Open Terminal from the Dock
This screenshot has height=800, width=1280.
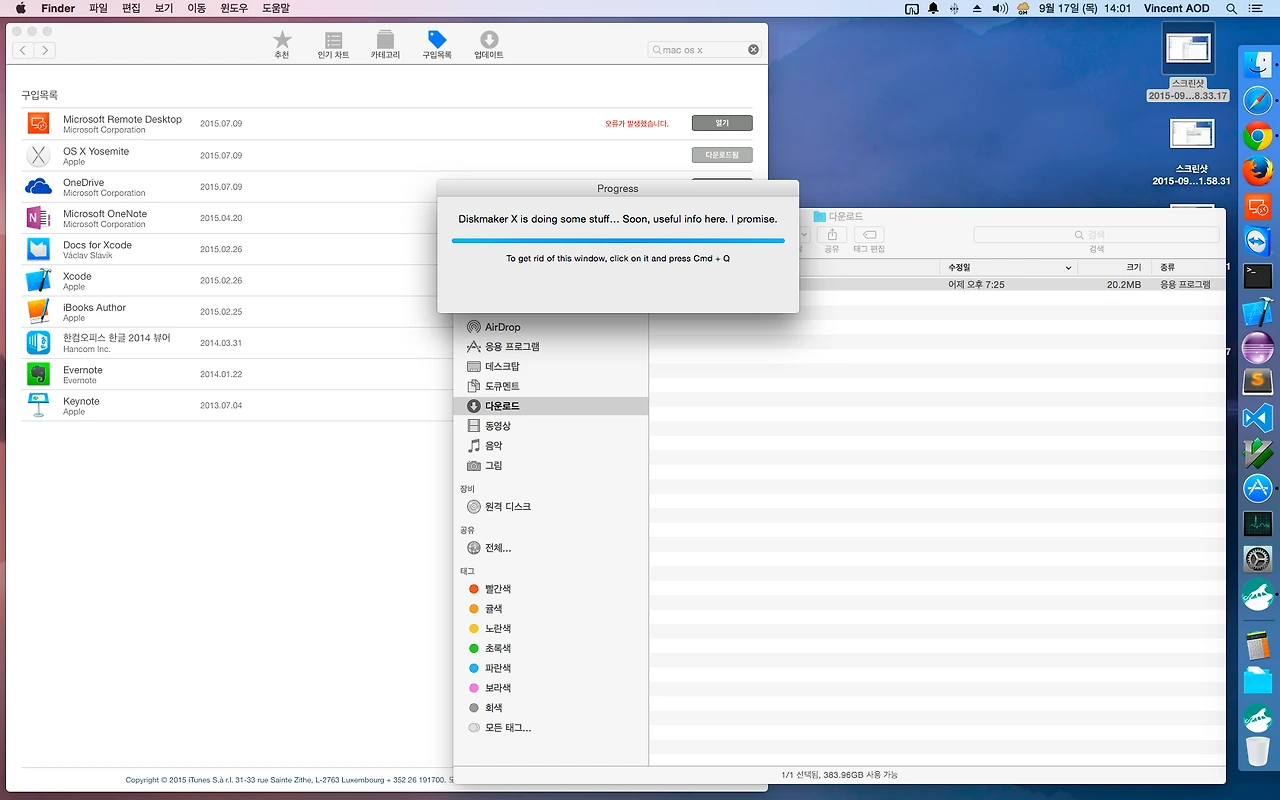pos(1258,276)
